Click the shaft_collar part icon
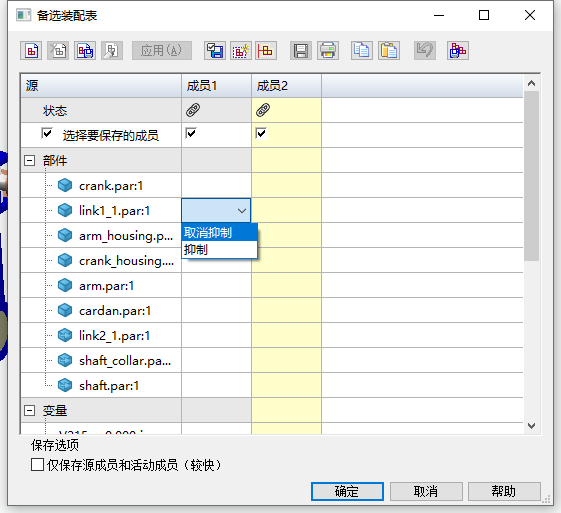The width and height of the screenshot is (561, 513). click(65, 360)
